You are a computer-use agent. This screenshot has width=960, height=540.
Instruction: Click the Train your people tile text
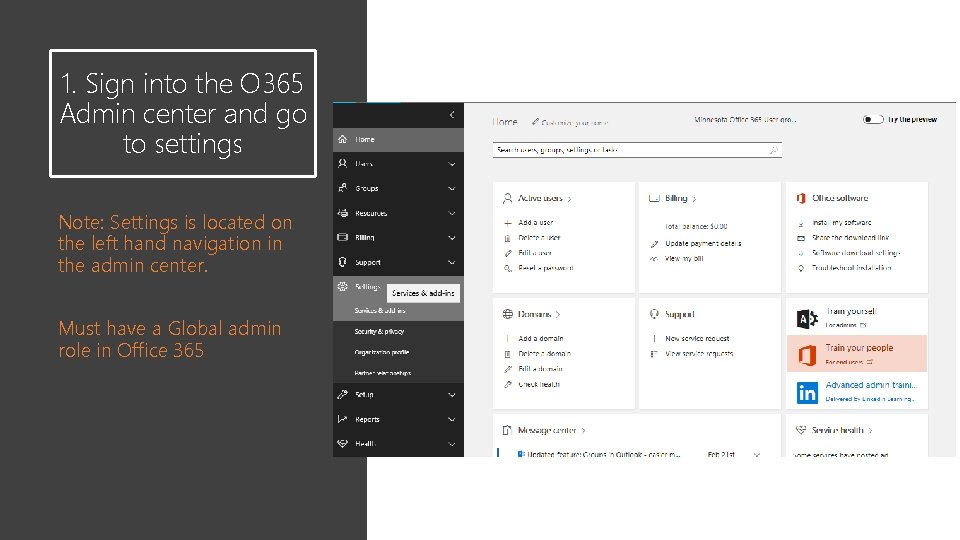pos(859,348)
